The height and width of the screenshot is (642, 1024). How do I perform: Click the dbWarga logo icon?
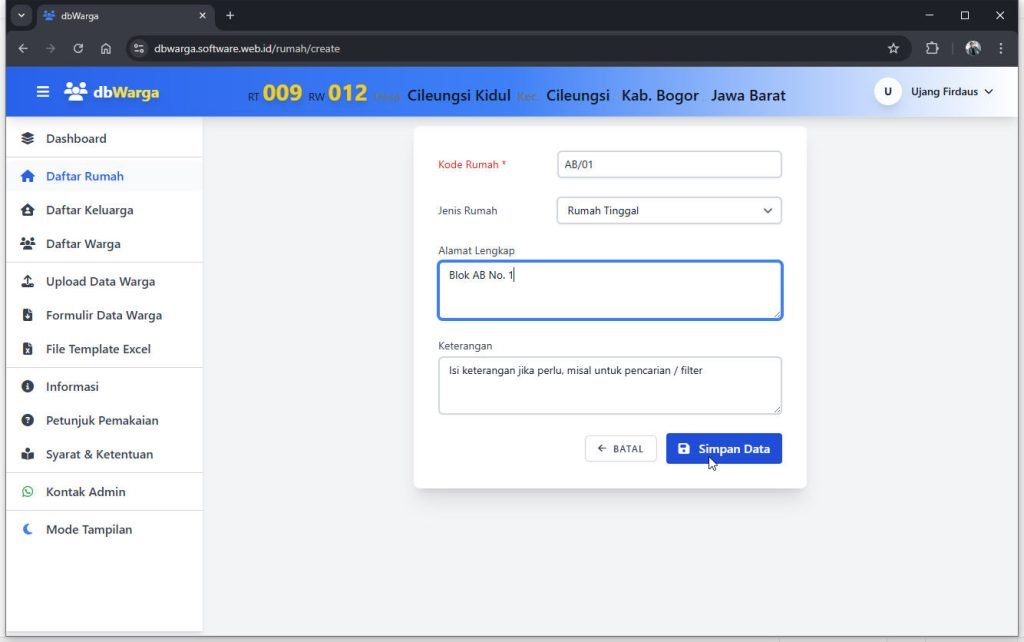click(x=76, y=92)
